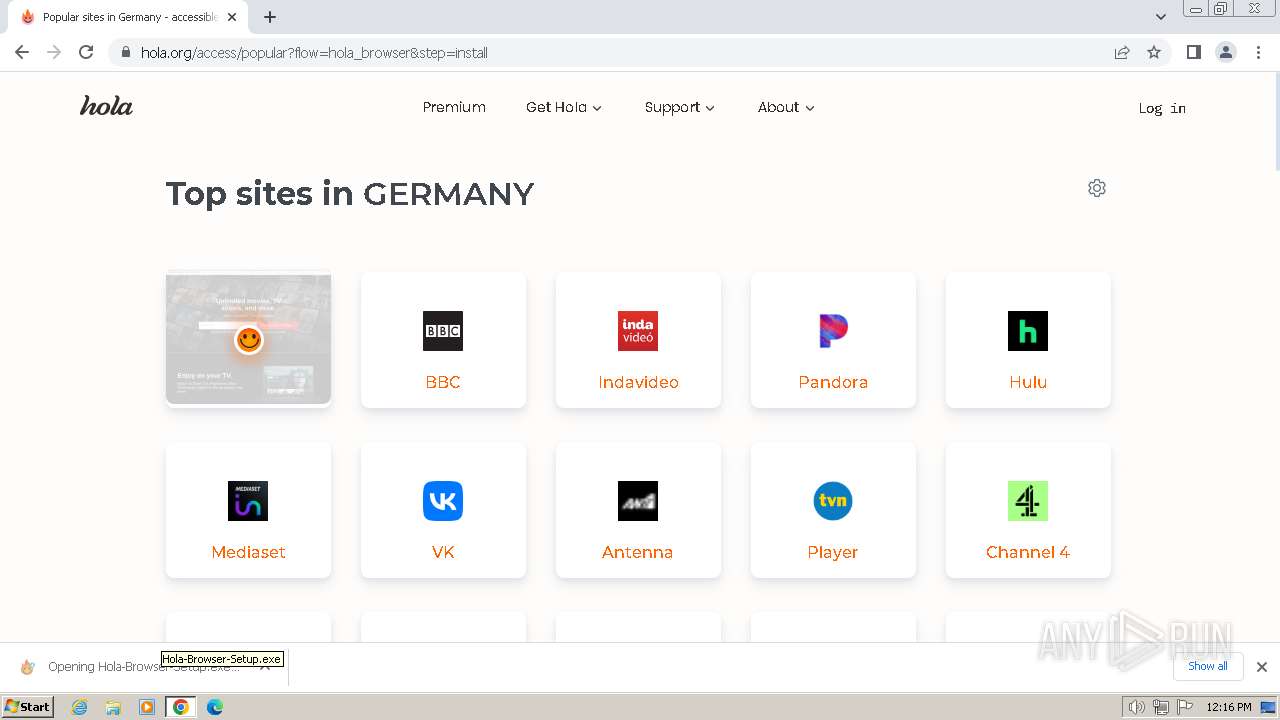
Task: Click the address bar URL field
Action: tap(620, 52)
